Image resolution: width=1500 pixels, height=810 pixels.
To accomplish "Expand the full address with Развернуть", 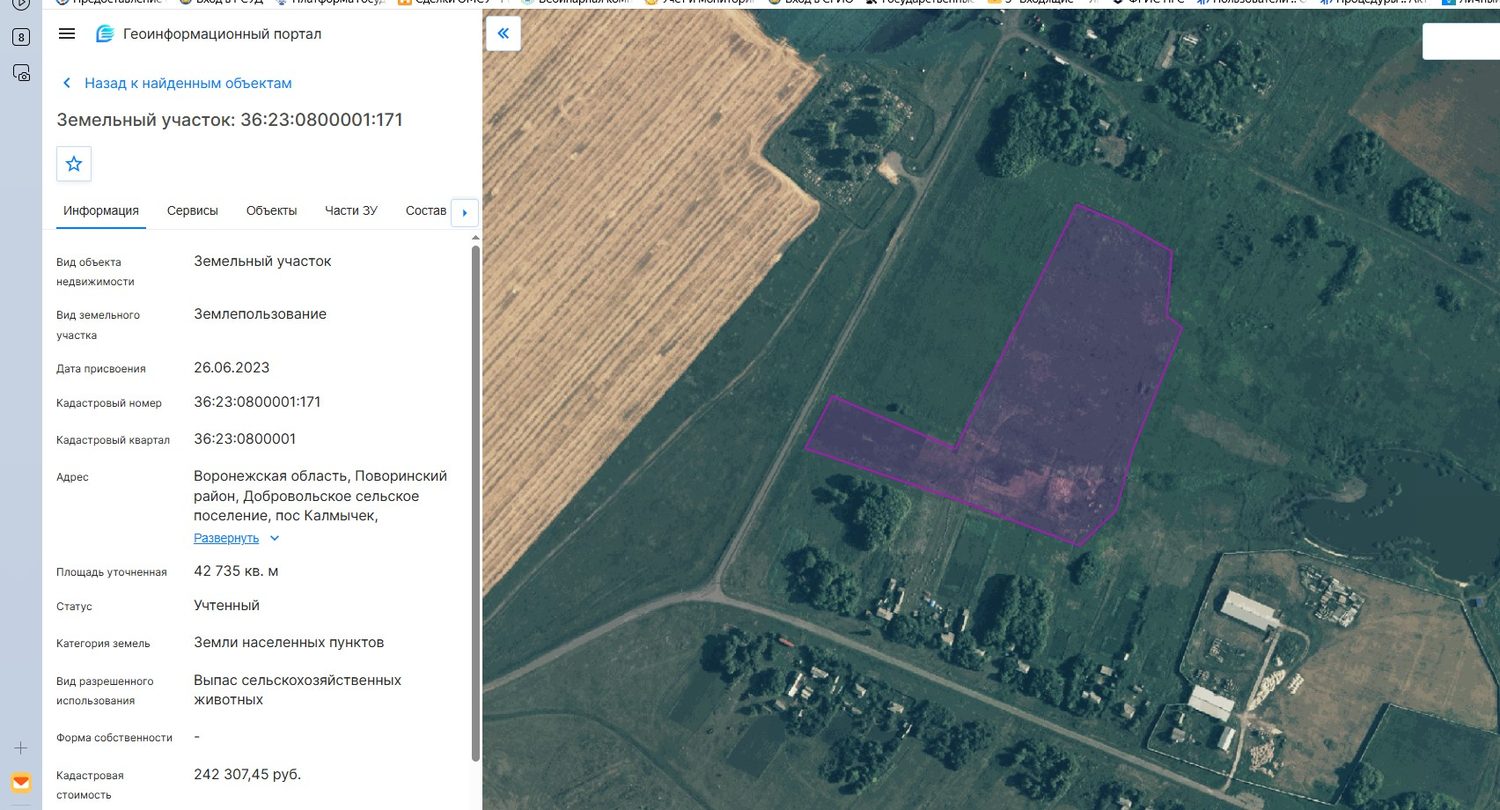I will click(237, 538).
